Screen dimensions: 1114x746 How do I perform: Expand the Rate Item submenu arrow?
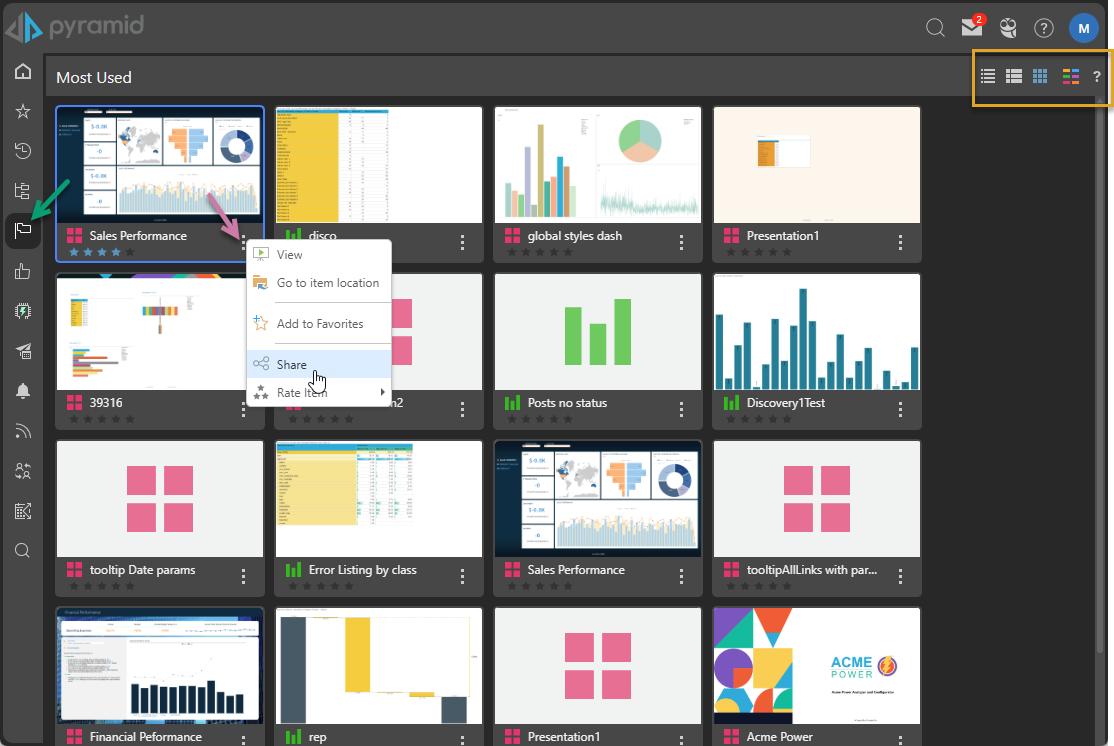382,393
